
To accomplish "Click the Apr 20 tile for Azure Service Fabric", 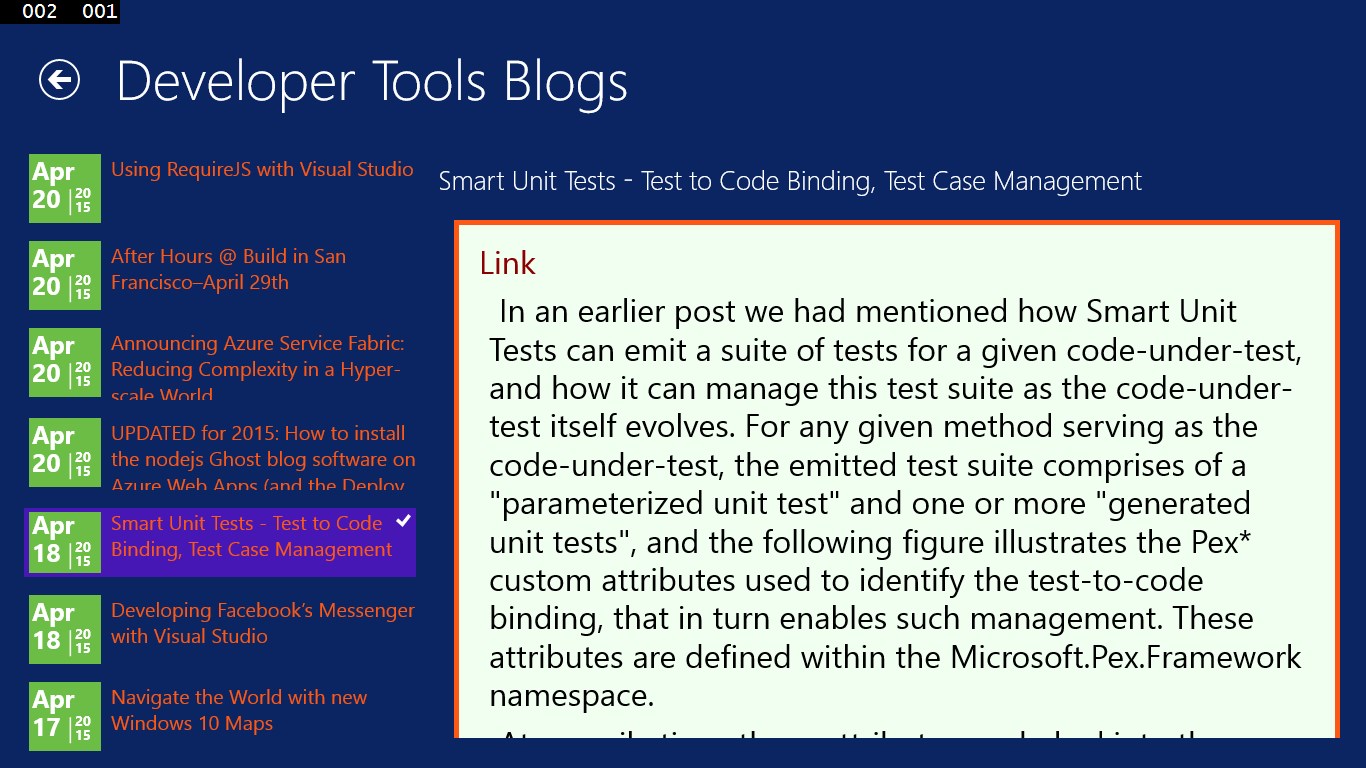I will pos(64,362).
